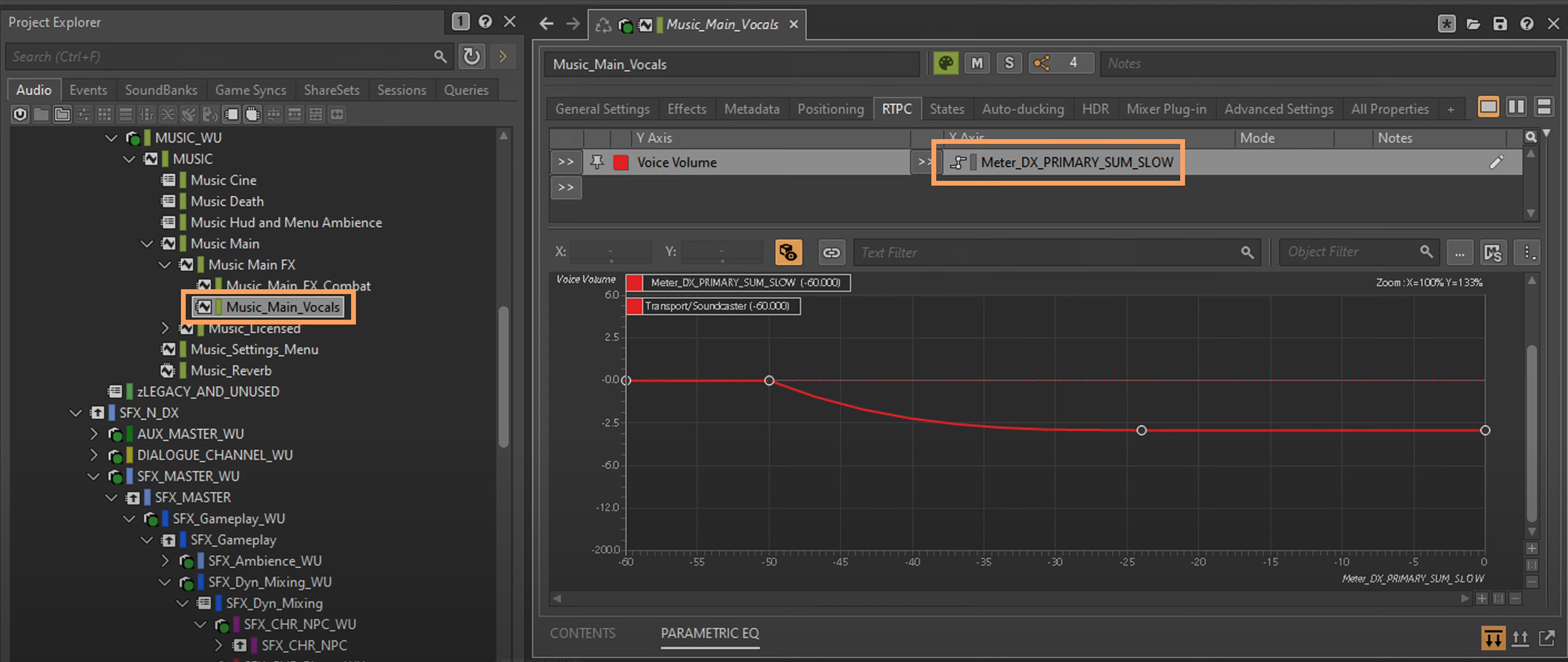Expand the AUX_MASTER_WU work unit
The height and width of the screenshot is (662, 1568).
(93, 434)
